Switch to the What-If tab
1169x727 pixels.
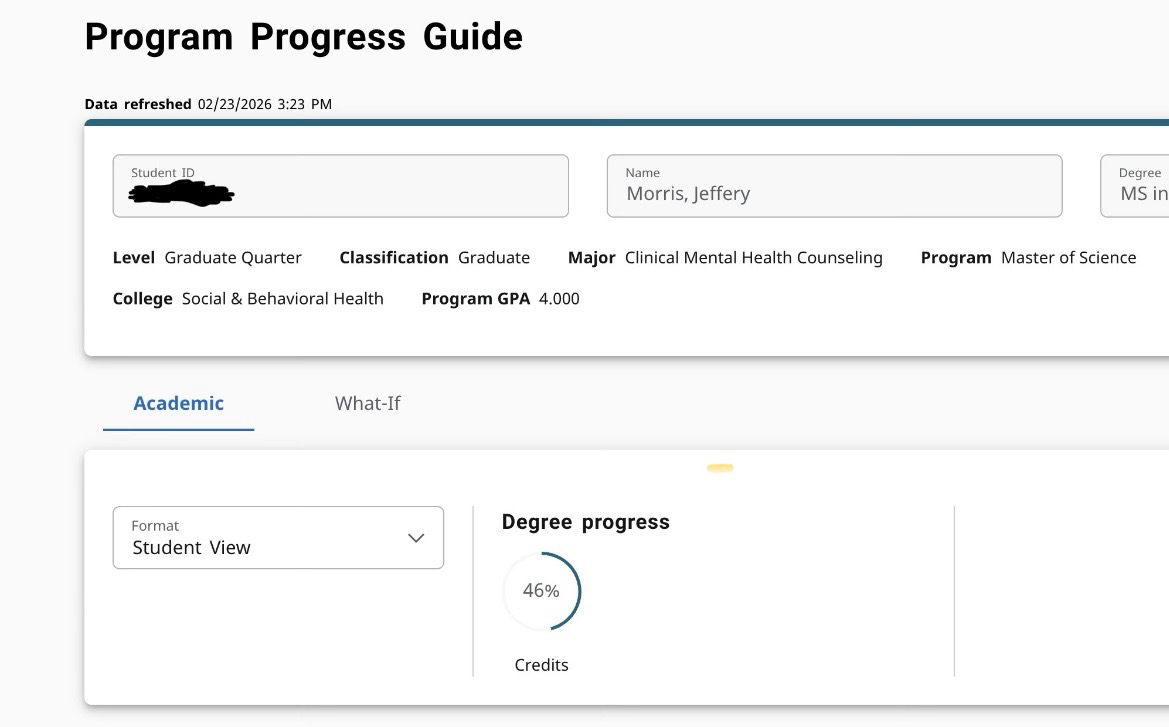(367, 403)
